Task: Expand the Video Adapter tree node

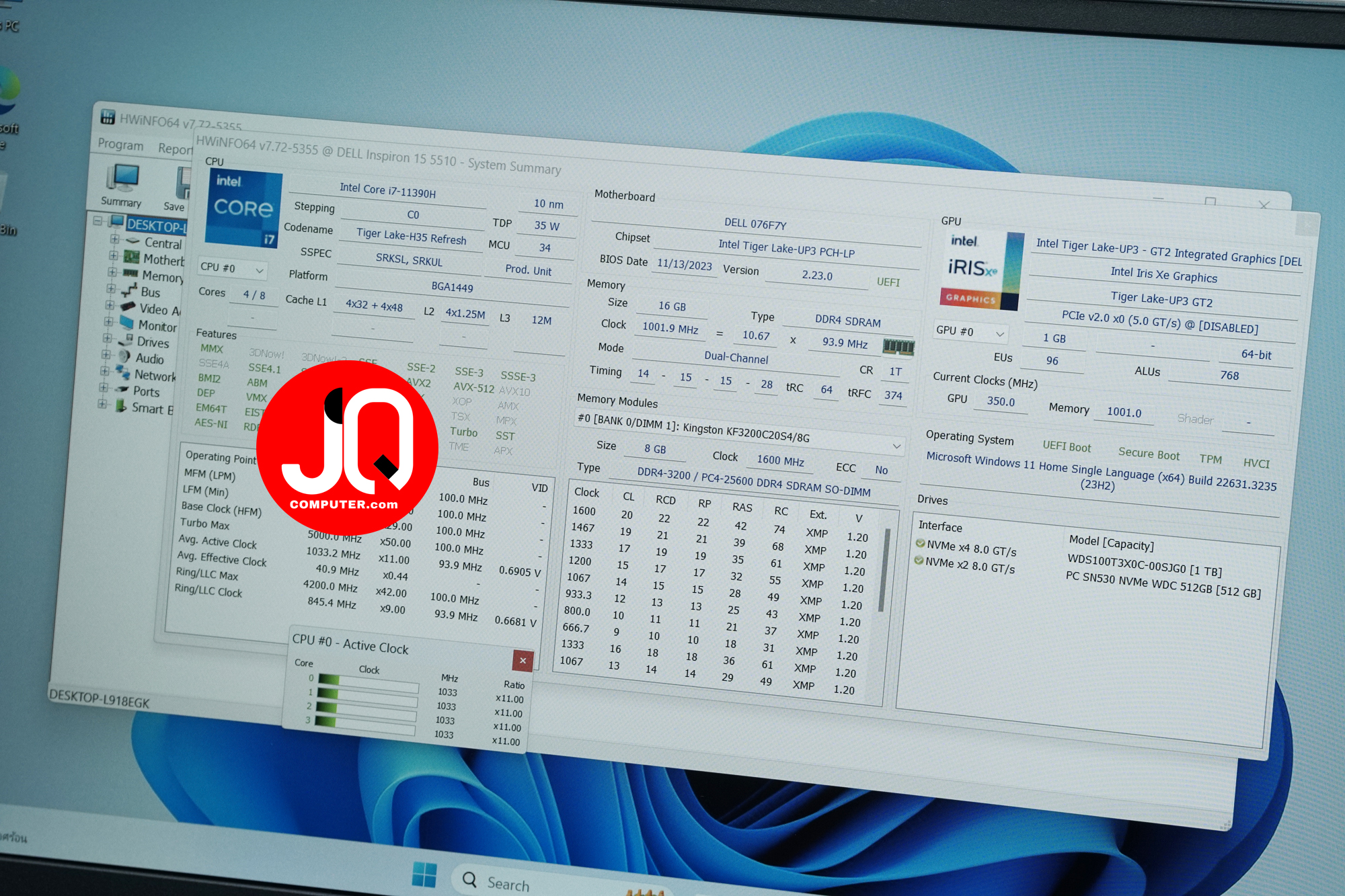Action: click(109, 304)
